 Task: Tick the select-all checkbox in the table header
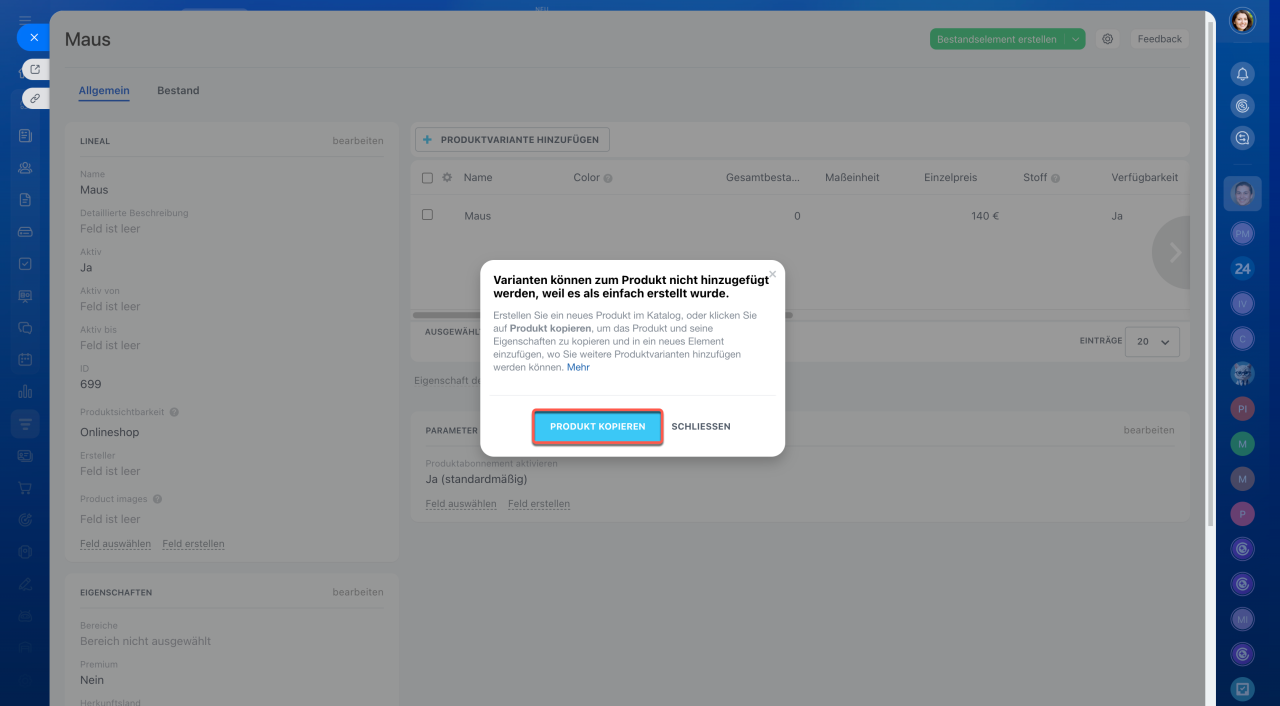tap(427, 178)
